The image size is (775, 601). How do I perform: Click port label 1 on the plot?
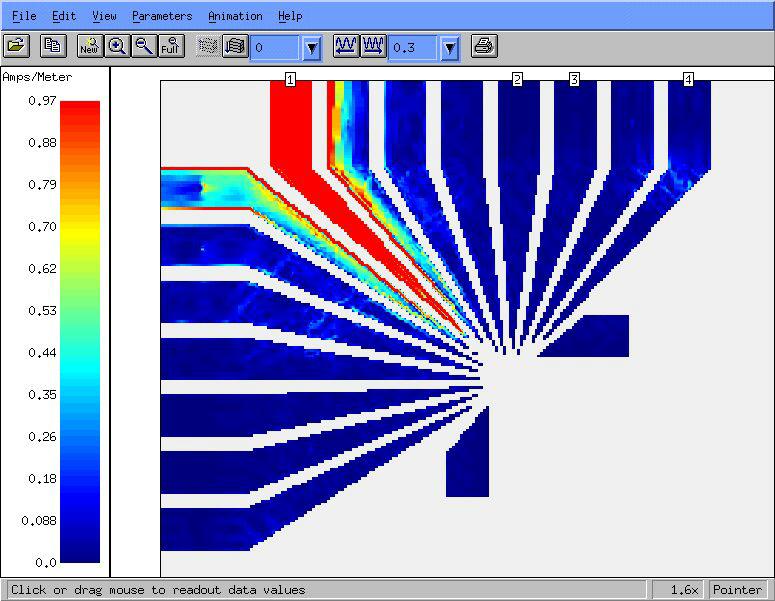coord(290,79)
